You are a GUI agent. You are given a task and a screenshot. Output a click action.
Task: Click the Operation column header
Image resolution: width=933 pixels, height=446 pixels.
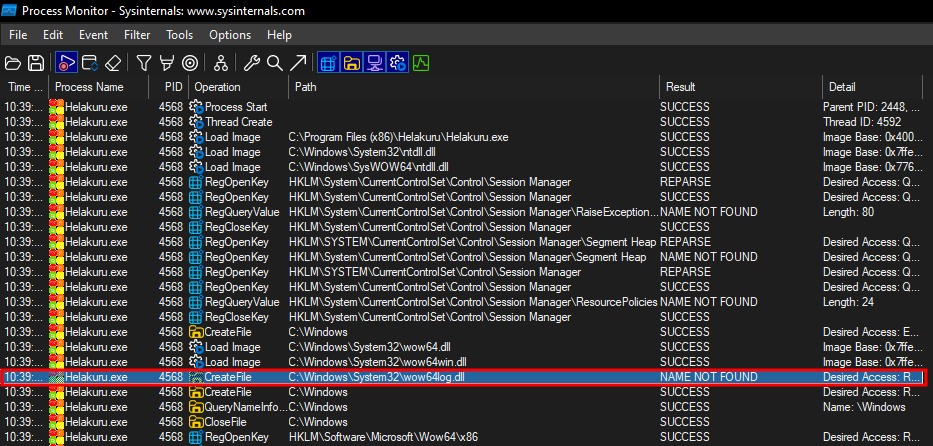click(239, 87)
